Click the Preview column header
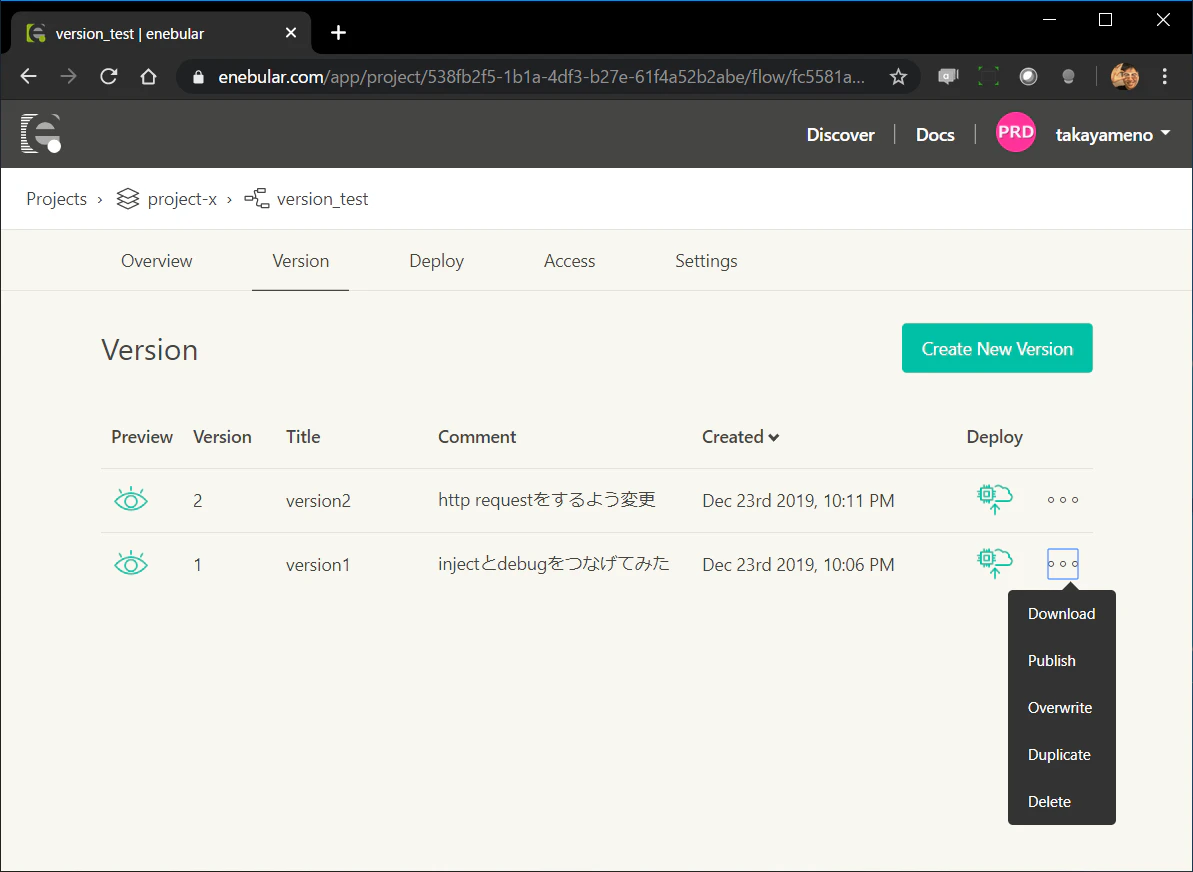1193x872 pixels. click(142, 437)
